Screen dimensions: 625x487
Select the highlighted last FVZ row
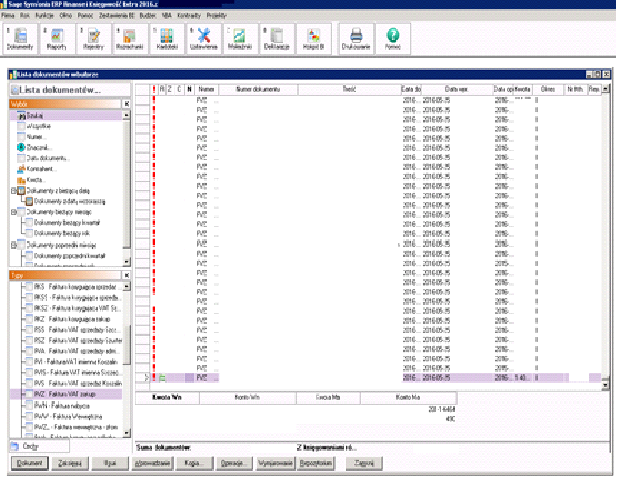click(x=300, y=378)
